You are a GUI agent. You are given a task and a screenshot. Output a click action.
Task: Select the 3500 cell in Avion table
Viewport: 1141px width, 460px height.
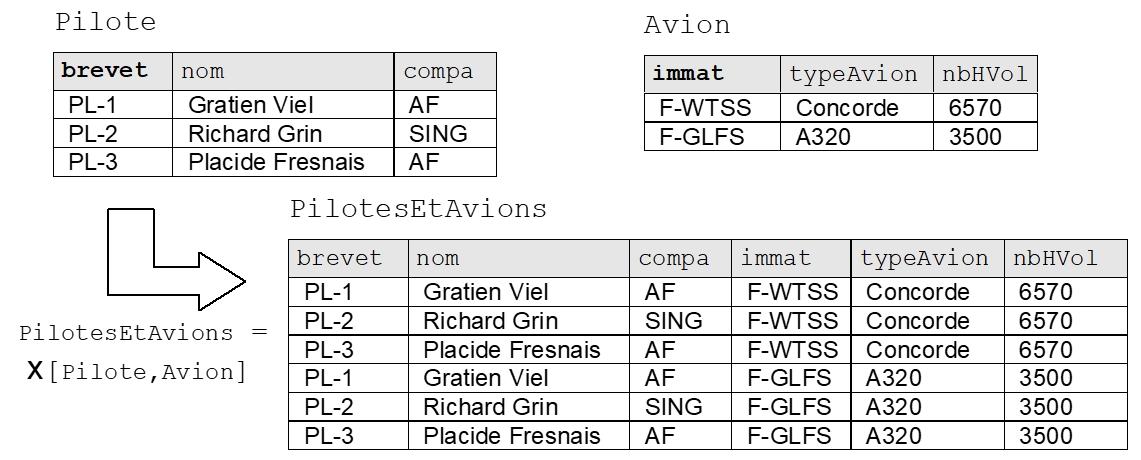click(x=974, y=137)
